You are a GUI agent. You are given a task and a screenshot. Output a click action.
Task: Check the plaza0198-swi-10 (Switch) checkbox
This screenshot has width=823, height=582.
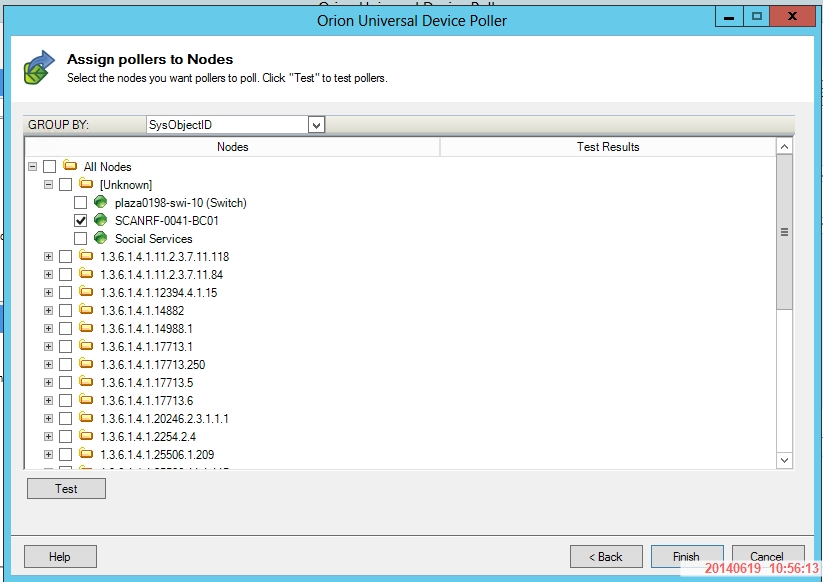pos(80,203)
